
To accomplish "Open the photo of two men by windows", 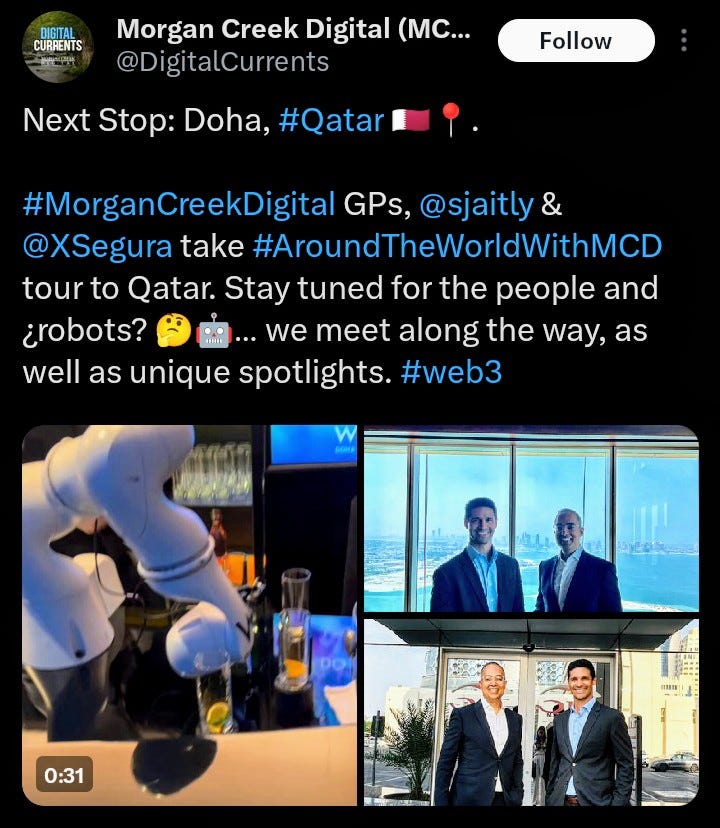I will pos(531,518).
